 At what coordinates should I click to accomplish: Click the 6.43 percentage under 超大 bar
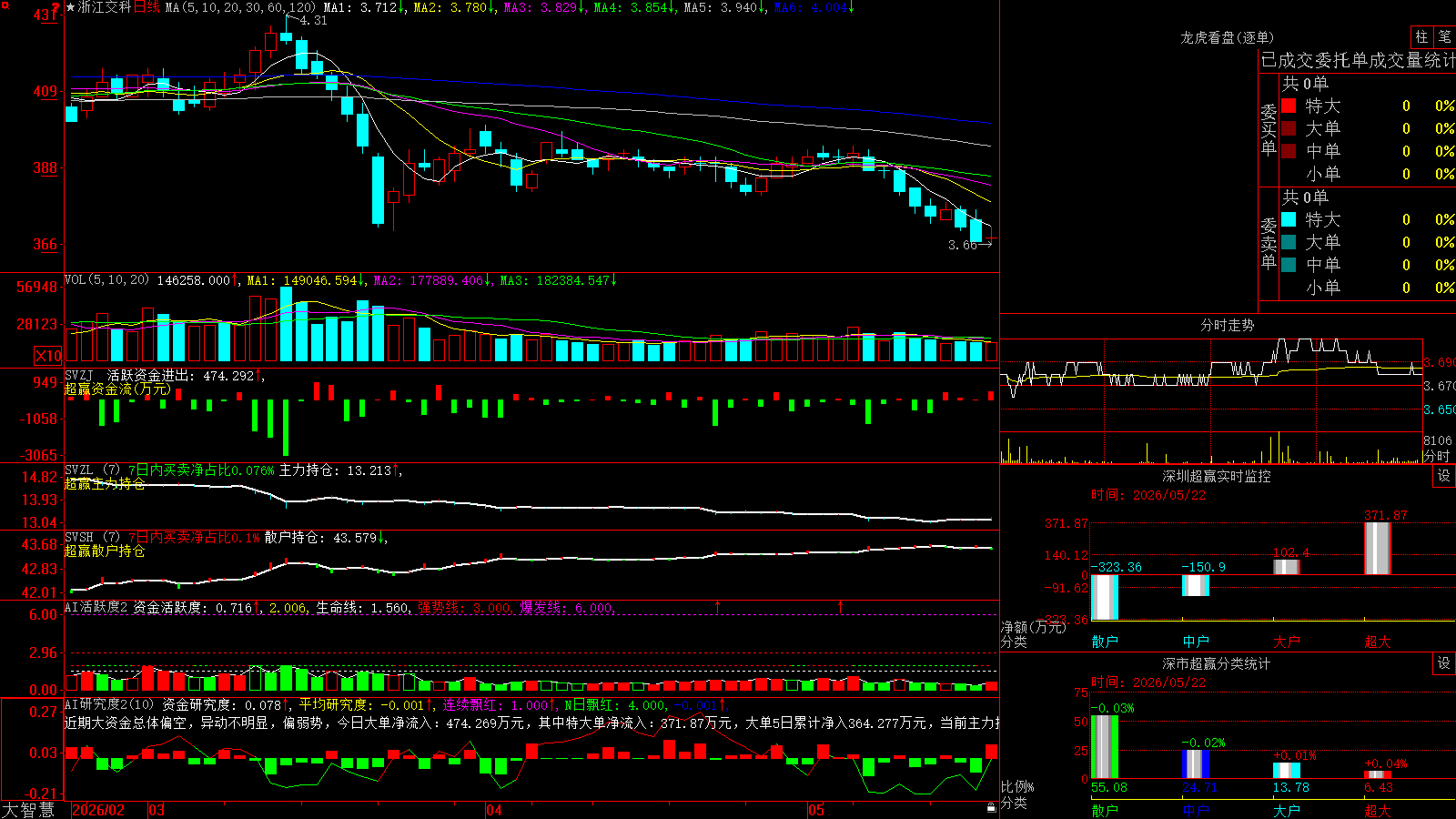pyautogui.click(x=1379, y=787)
